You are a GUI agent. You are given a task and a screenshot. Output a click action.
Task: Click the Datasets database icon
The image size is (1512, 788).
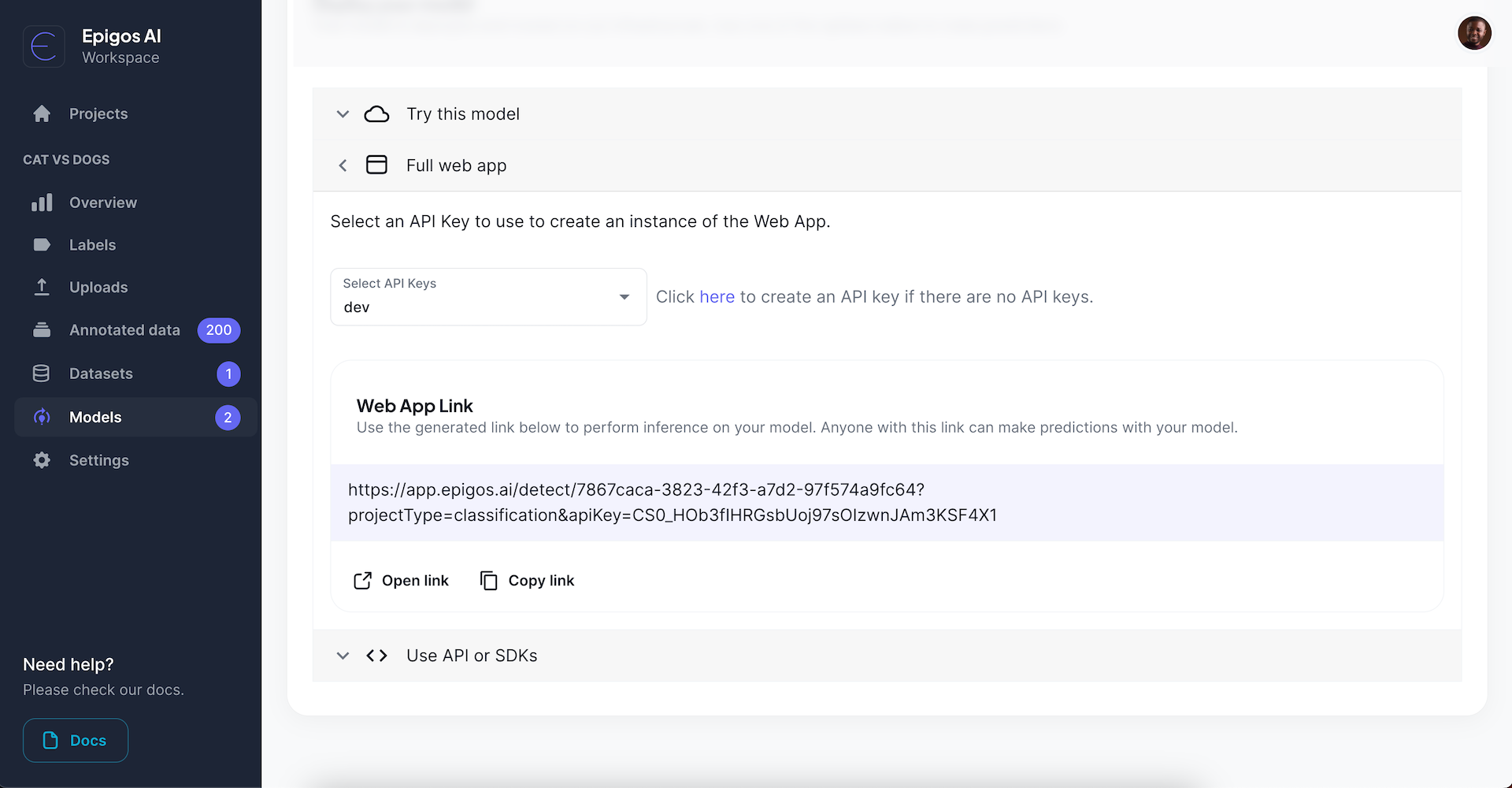click(41, 373)
